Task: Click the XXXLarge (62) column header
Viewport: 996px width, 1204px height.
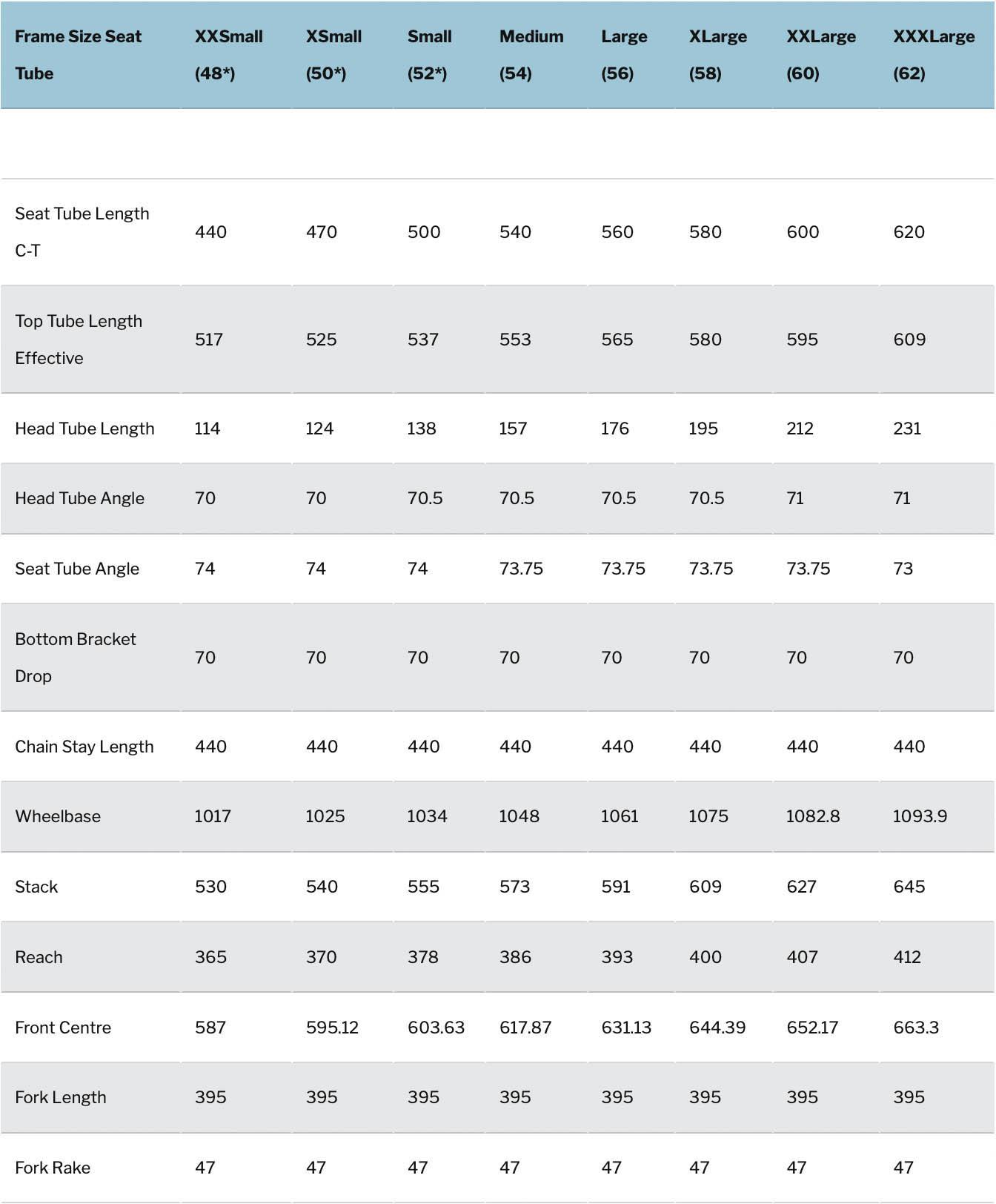Action: 933,55
